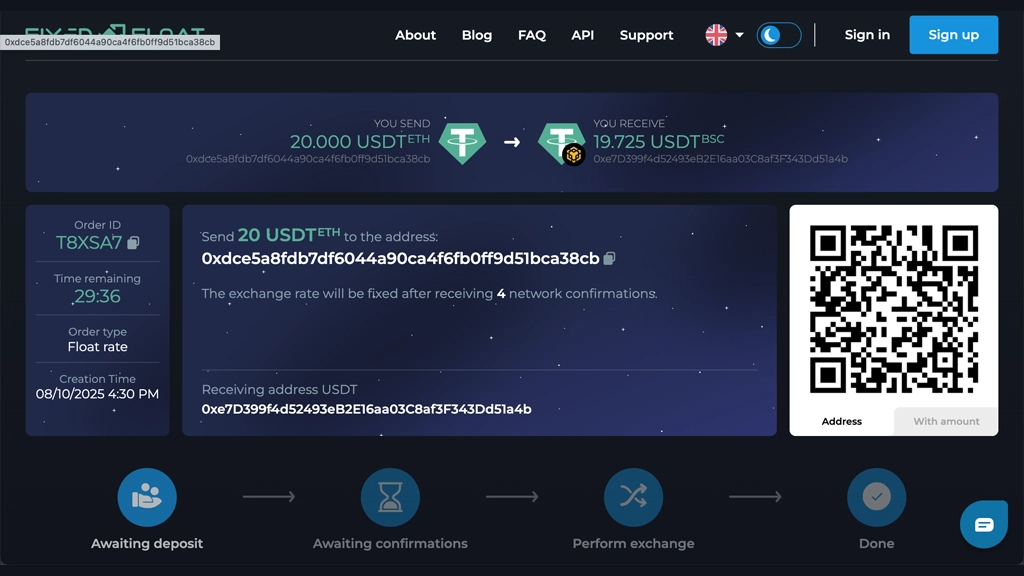
Task: Click the 19.725 USDT receive amount
Action: [658, 141]
